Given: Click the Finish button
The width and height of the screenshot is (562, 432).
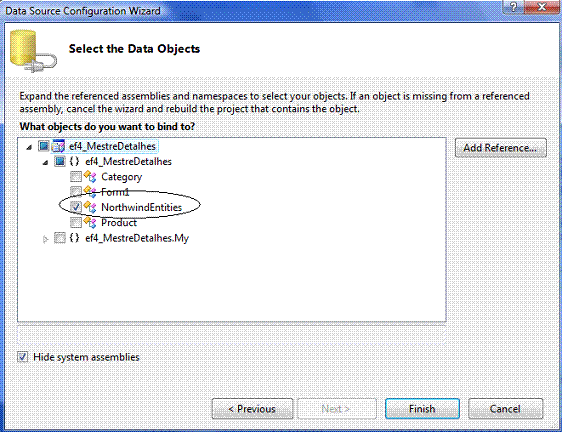Looking at the screenshot, I should click(422, 409).
